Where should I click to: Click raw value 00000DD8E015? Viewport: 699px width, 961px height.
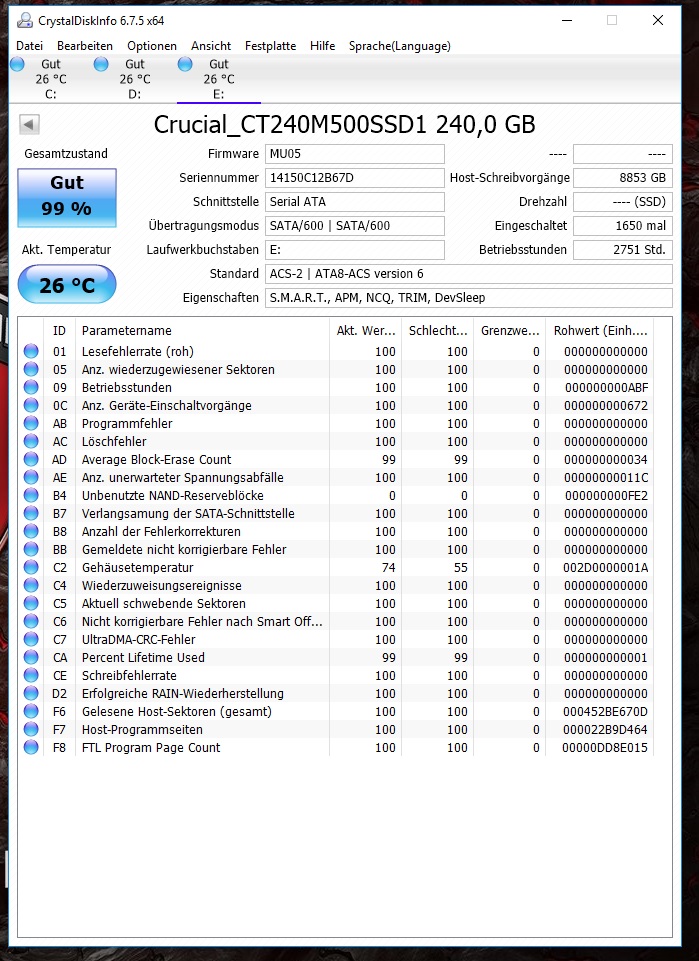(605, 748)
